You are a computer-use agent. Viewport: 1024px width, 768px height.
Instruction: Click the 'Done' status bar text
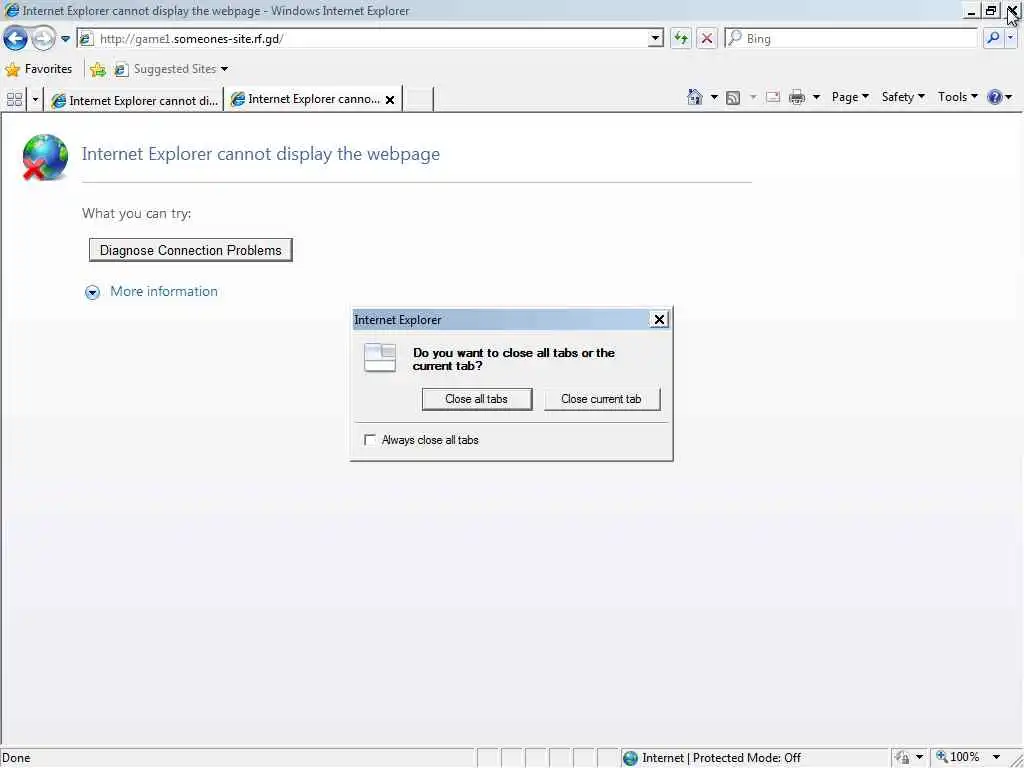[x=17, y=758]
